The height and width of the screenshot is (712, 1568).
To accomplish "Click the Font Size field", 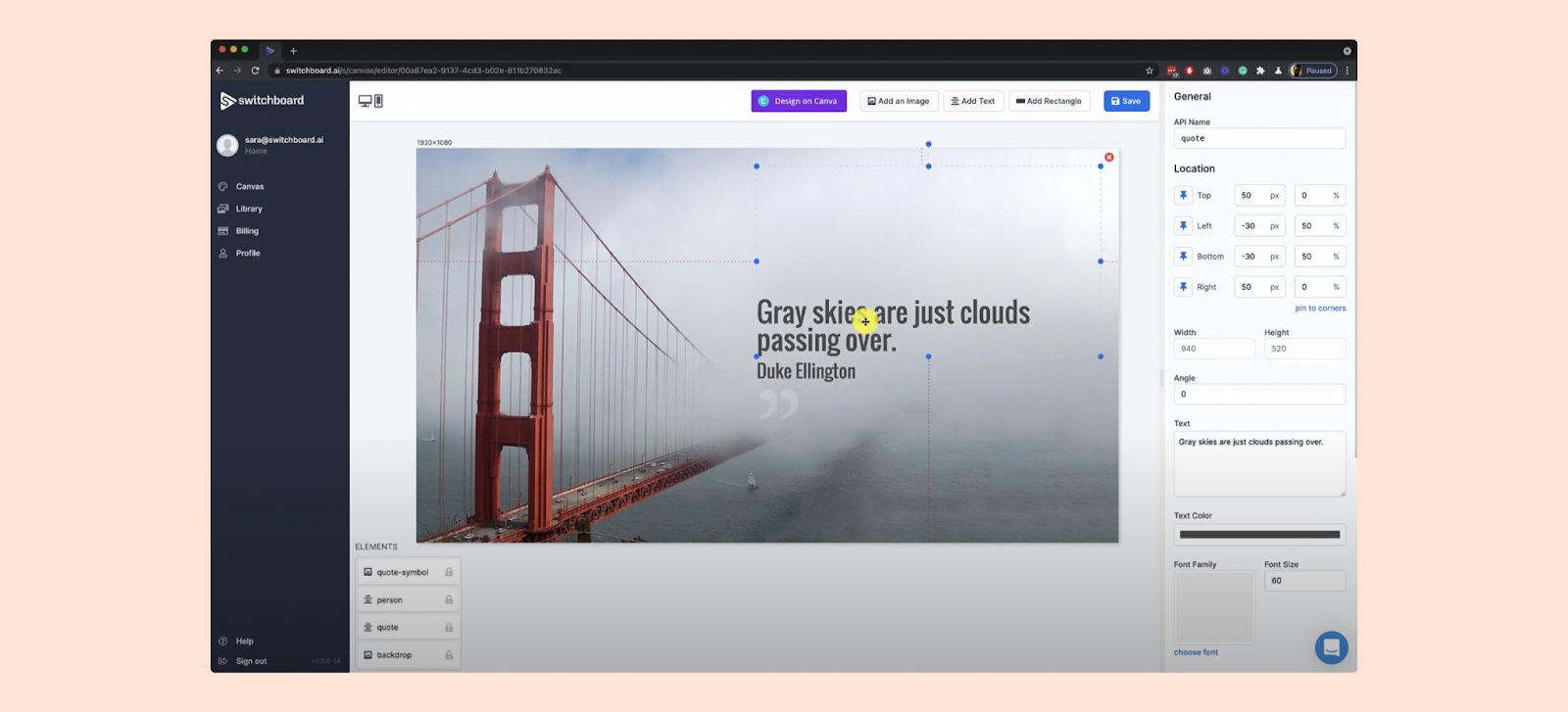I will 1304,581.
